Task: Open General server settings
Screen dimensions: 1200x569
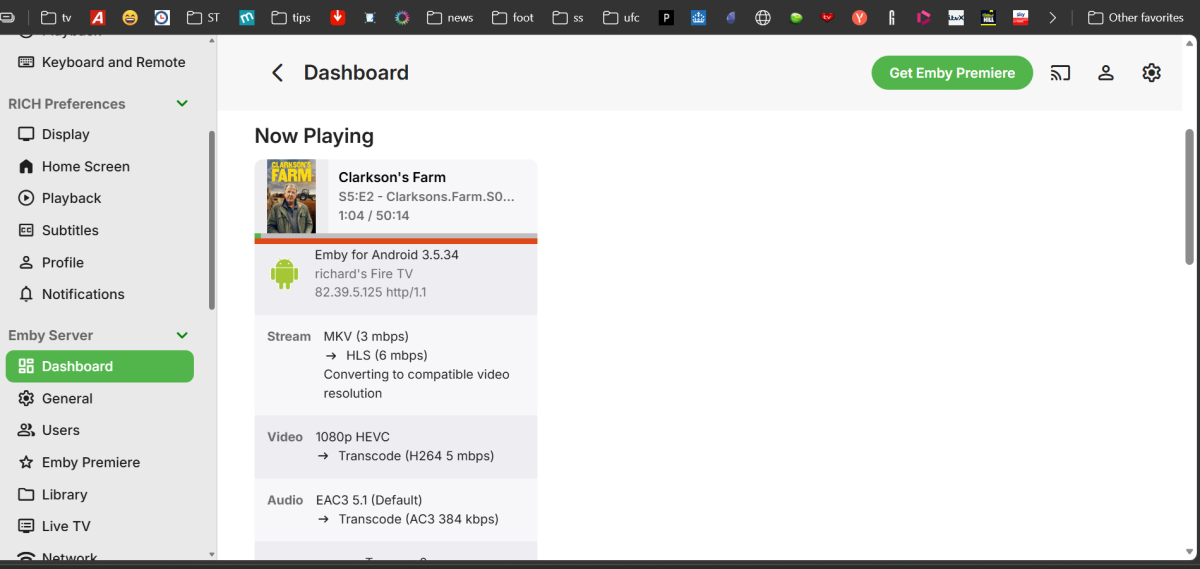Action: point(101,398)
